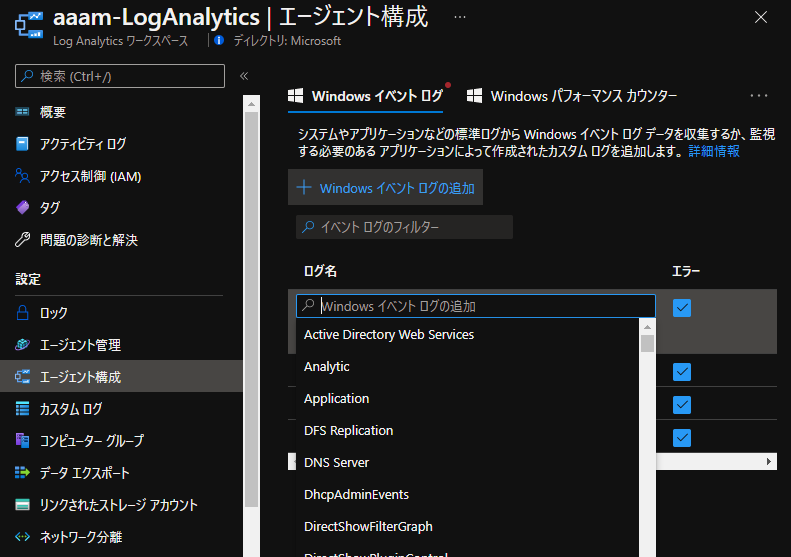Click dropdown list scrollbar thumb

[647, 344]
